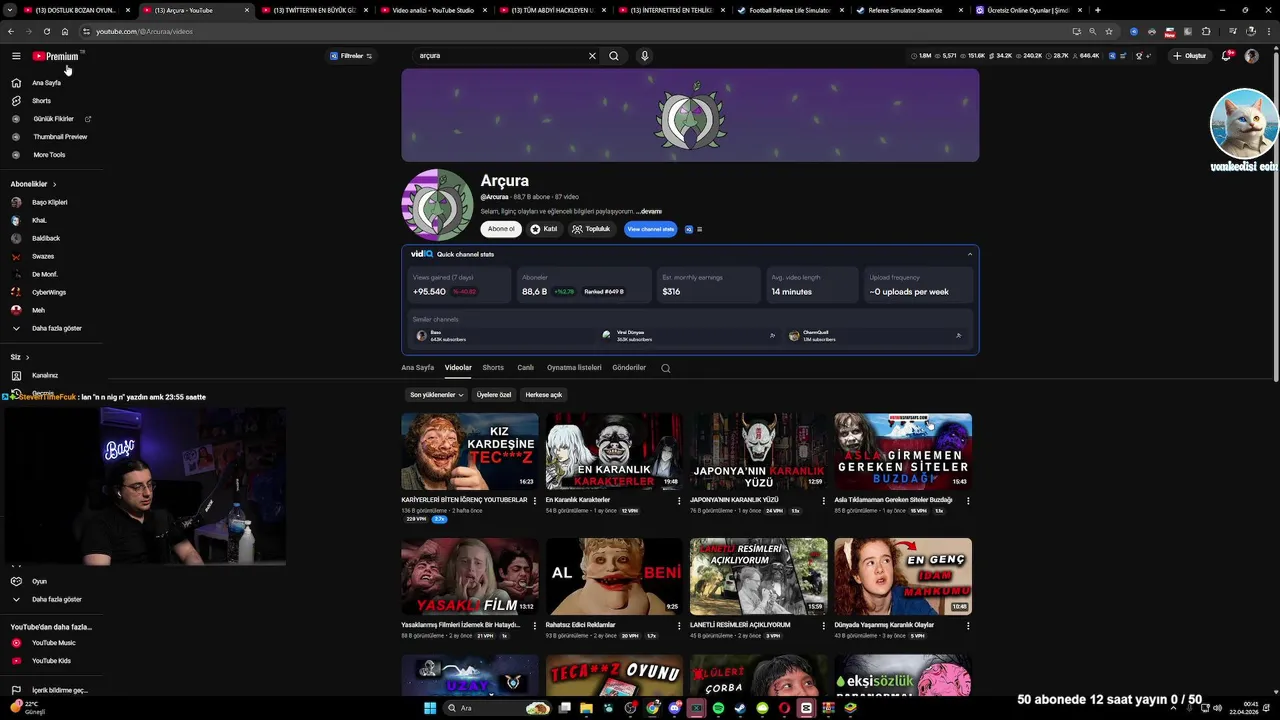Open ChemQuall similar channel
1280x720 pixels.
tap(875, 336)
